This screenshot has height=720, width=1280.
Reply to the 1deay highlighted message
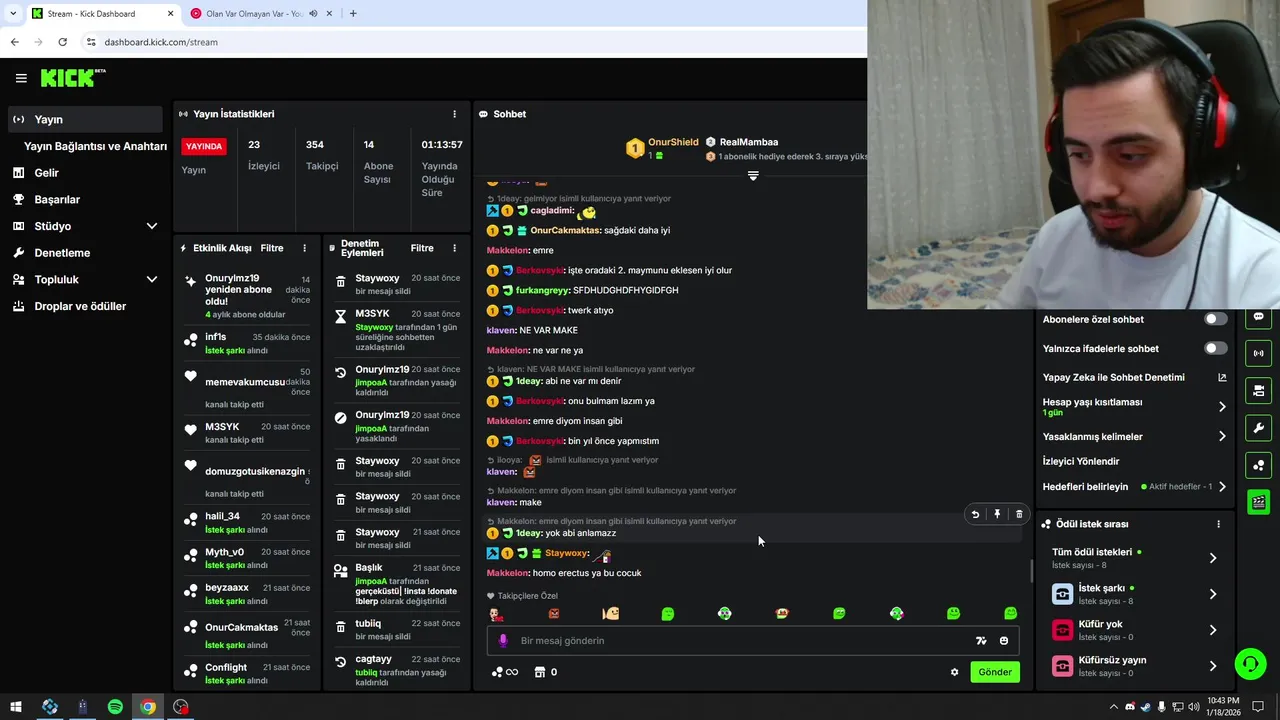pos(975,514)
